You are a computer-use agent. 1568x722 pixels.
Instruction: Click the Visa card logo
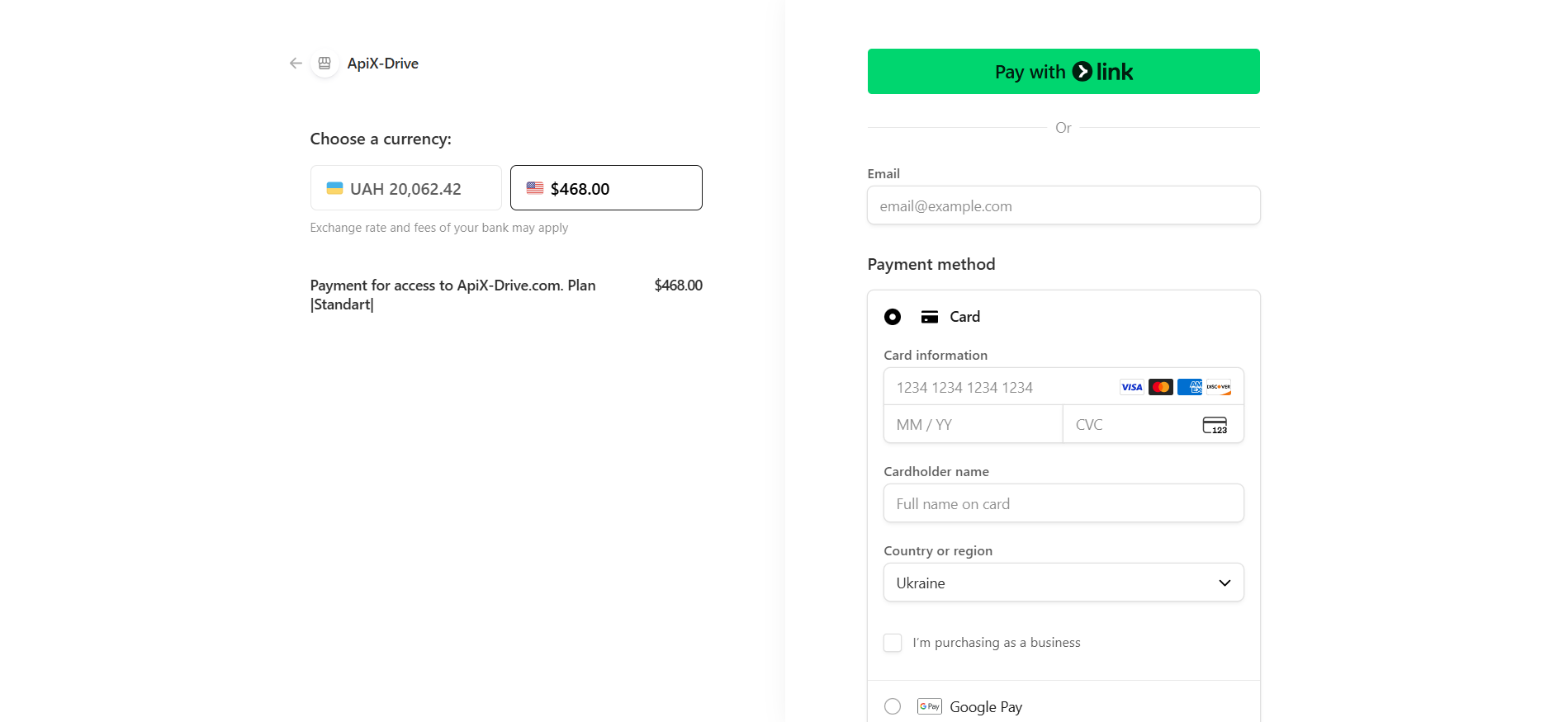[x=1132, y=387]
